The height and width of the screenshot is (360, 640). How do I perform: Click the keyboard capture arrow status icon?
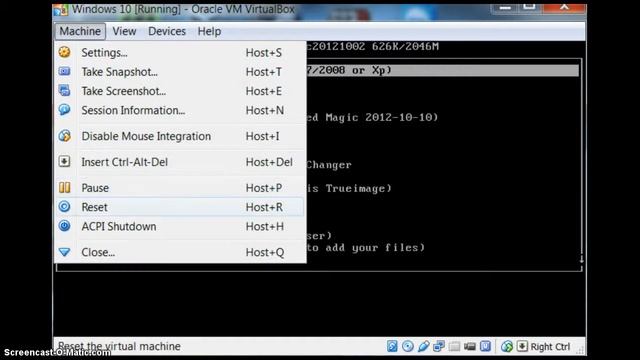pos(522,346)
